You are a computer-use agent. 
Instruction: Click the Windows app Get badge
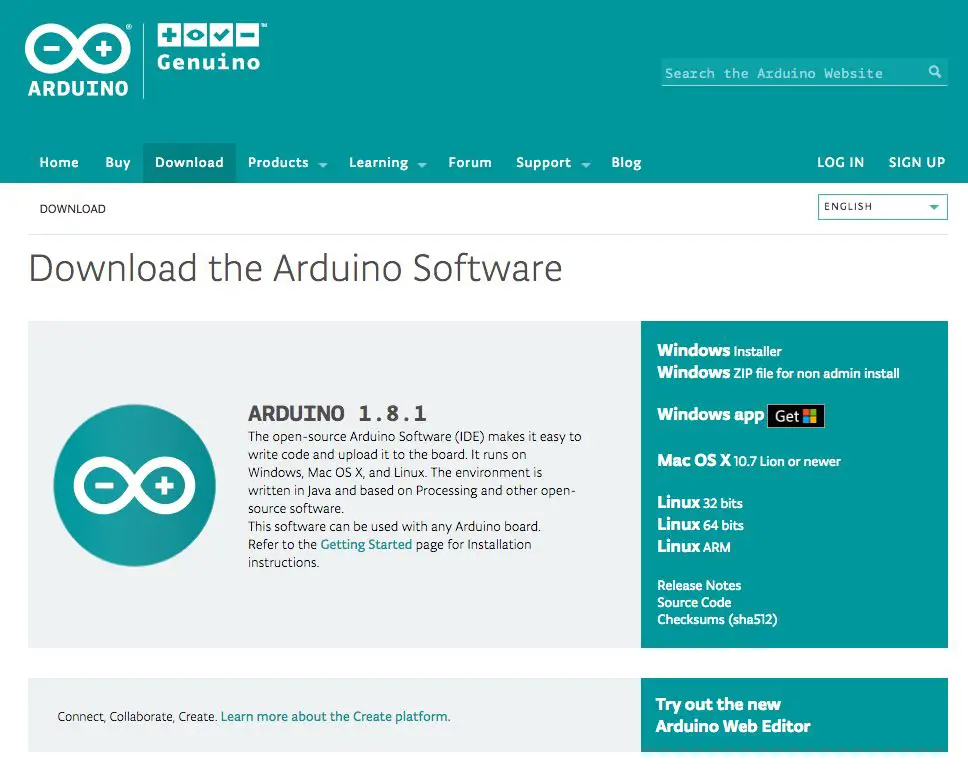[x=796, y=416]
